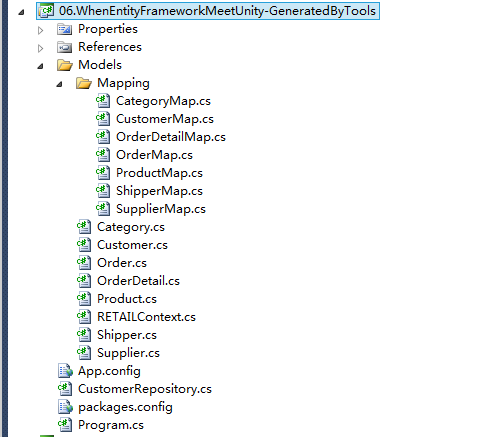Image resolution: width=501 pixels, height=437 pixels.
Task: Click the Mapping open folder icon
Action: (x=84, y=83)
